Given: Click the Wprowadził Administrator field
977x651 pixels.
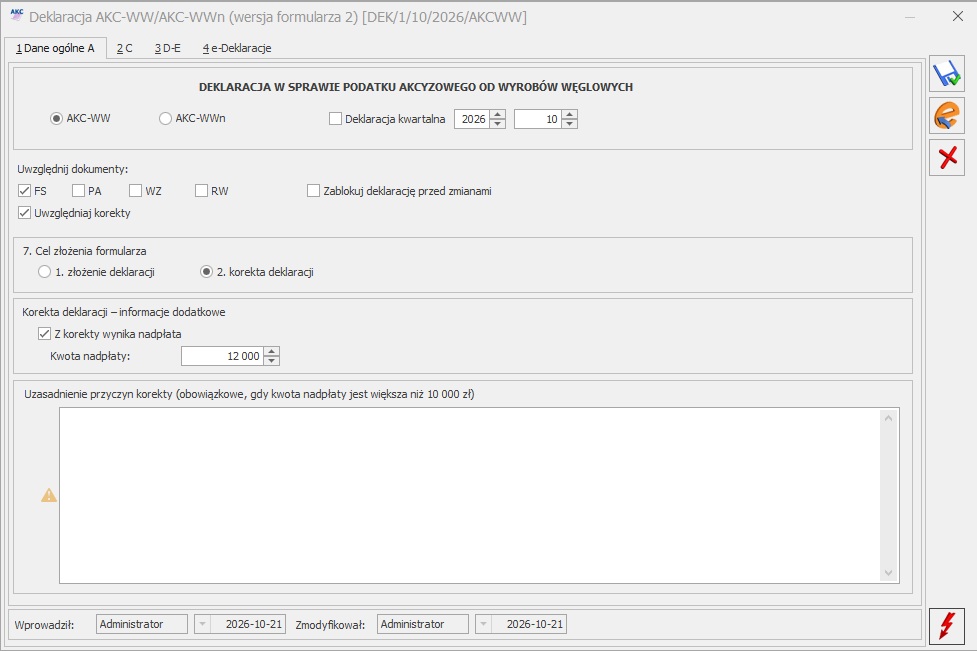Looking at the screenshot, I should coord(141,624).
